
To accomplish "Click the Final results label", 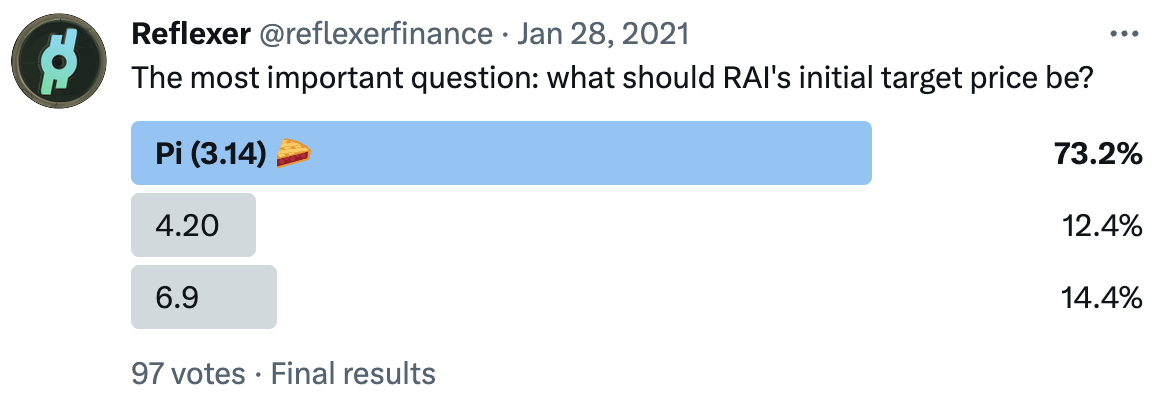I will pos(353,374).
